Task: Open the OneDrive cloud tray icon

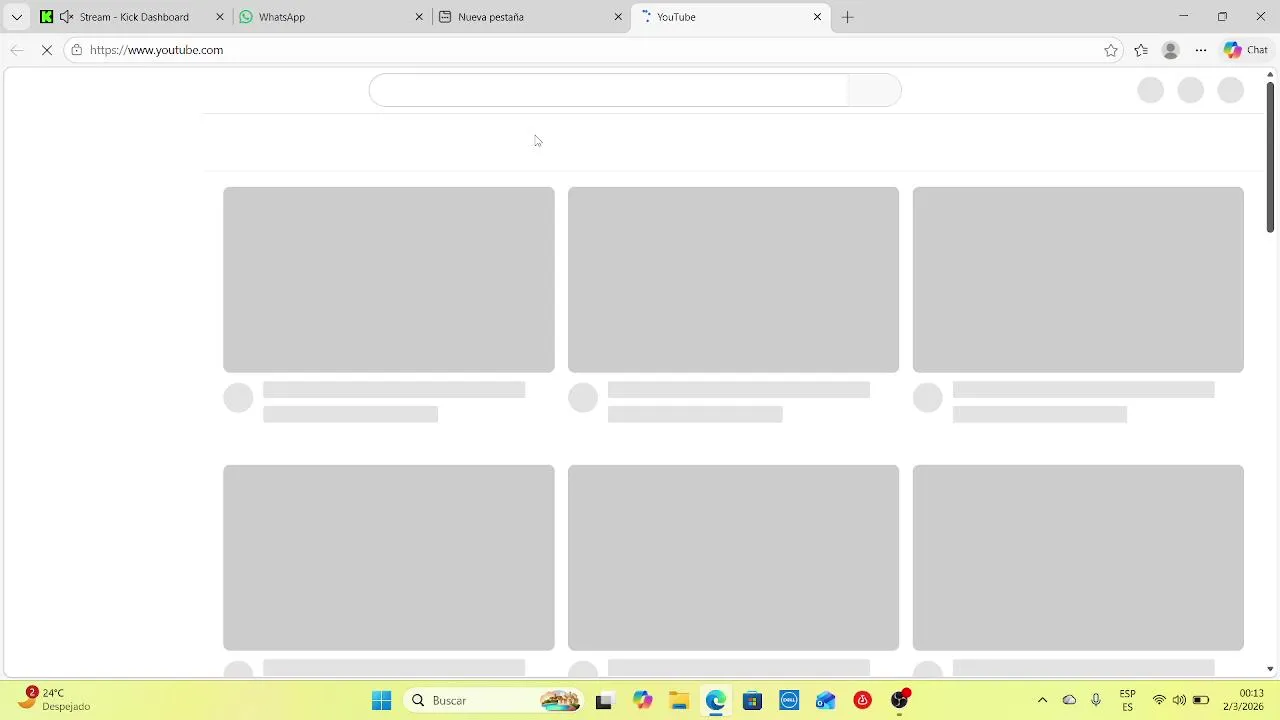Action: click(1069, 700)
